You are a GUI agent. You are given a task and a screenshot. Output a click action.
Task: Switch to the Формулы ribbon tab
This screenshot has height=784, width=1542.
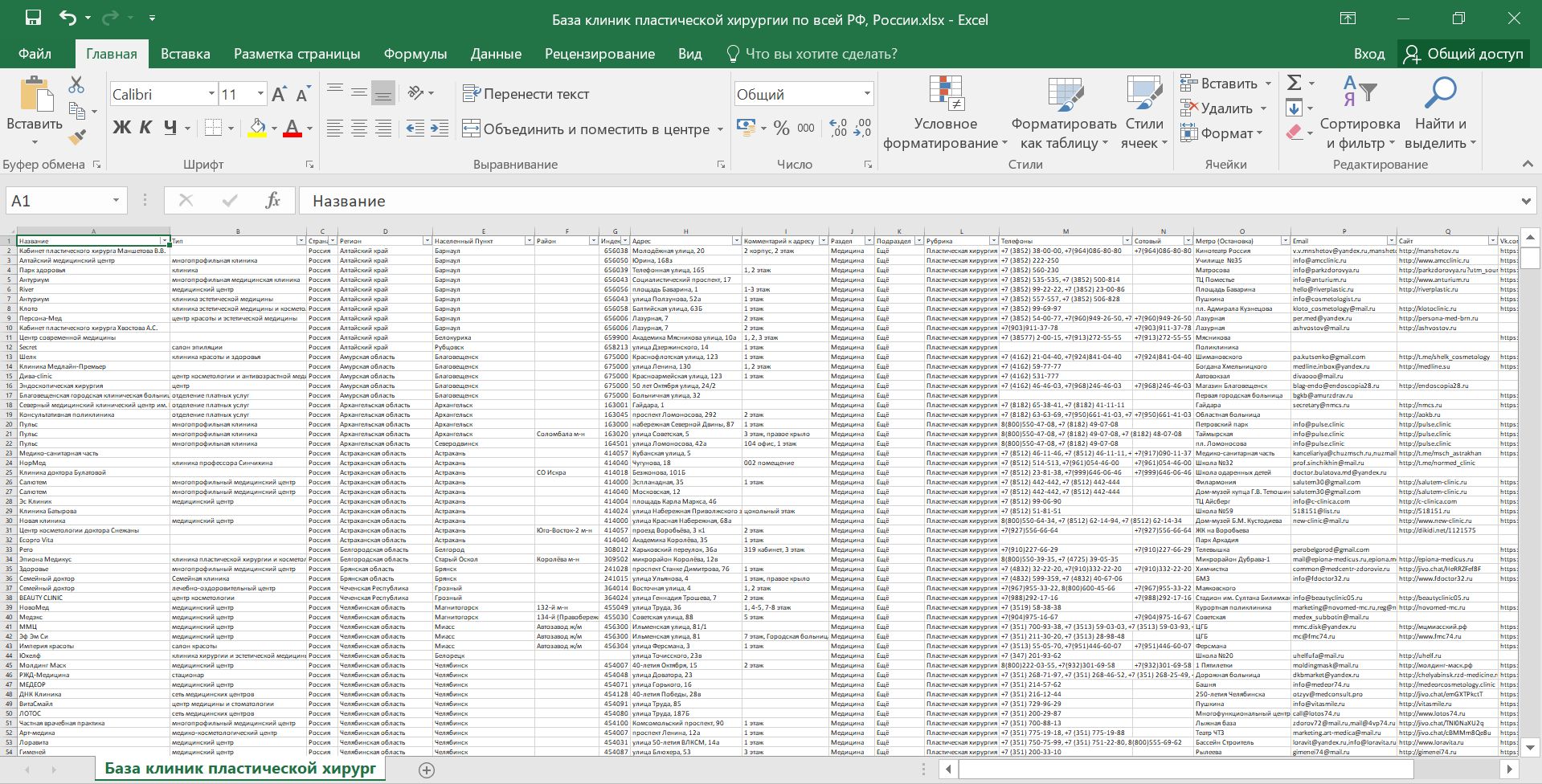click(x=415, y=54)
